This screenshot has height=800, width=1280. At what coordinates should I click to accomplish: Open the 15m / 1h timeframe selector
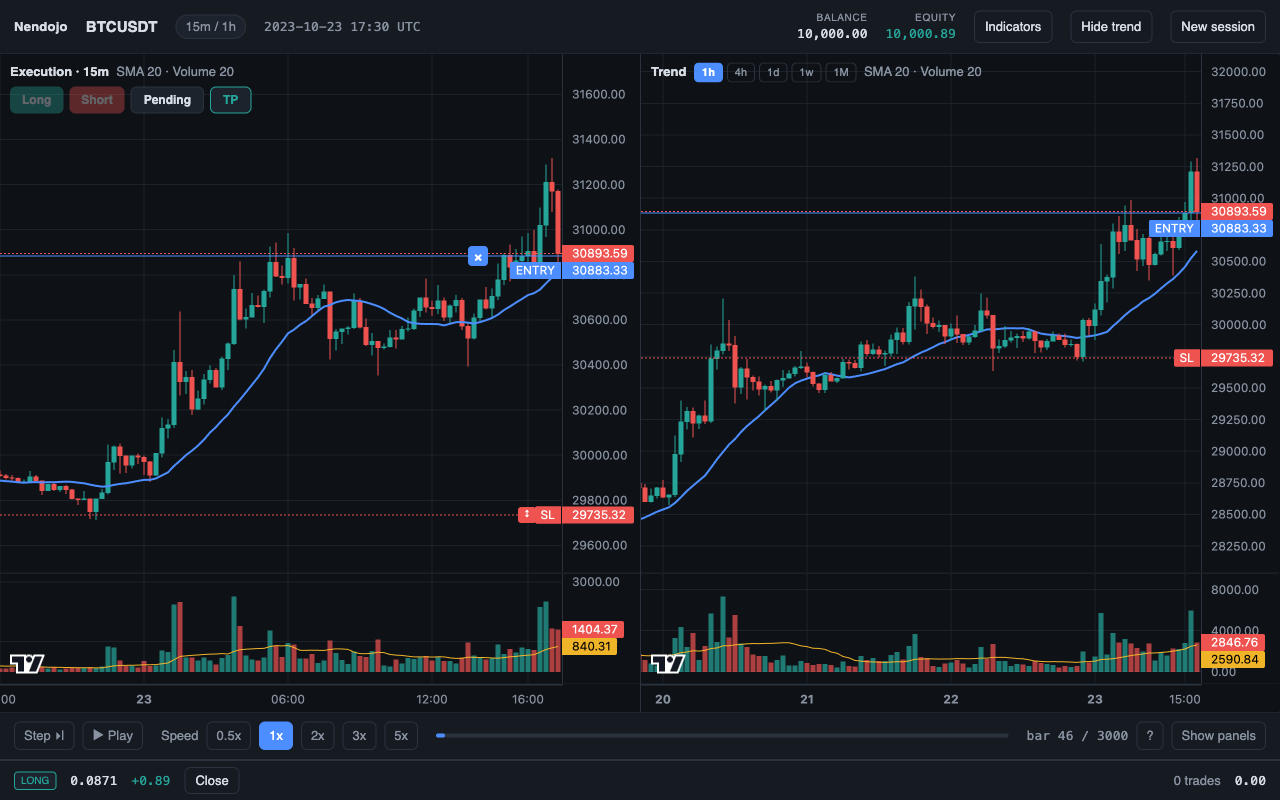[210, 27]
